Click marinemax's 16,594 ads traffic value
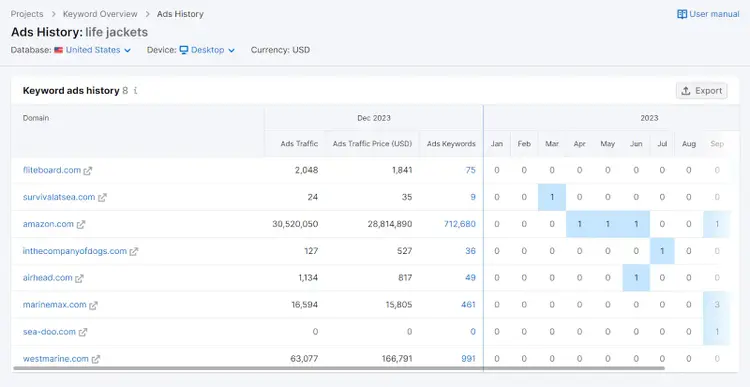Screen dimensions: 750x387 304,305
